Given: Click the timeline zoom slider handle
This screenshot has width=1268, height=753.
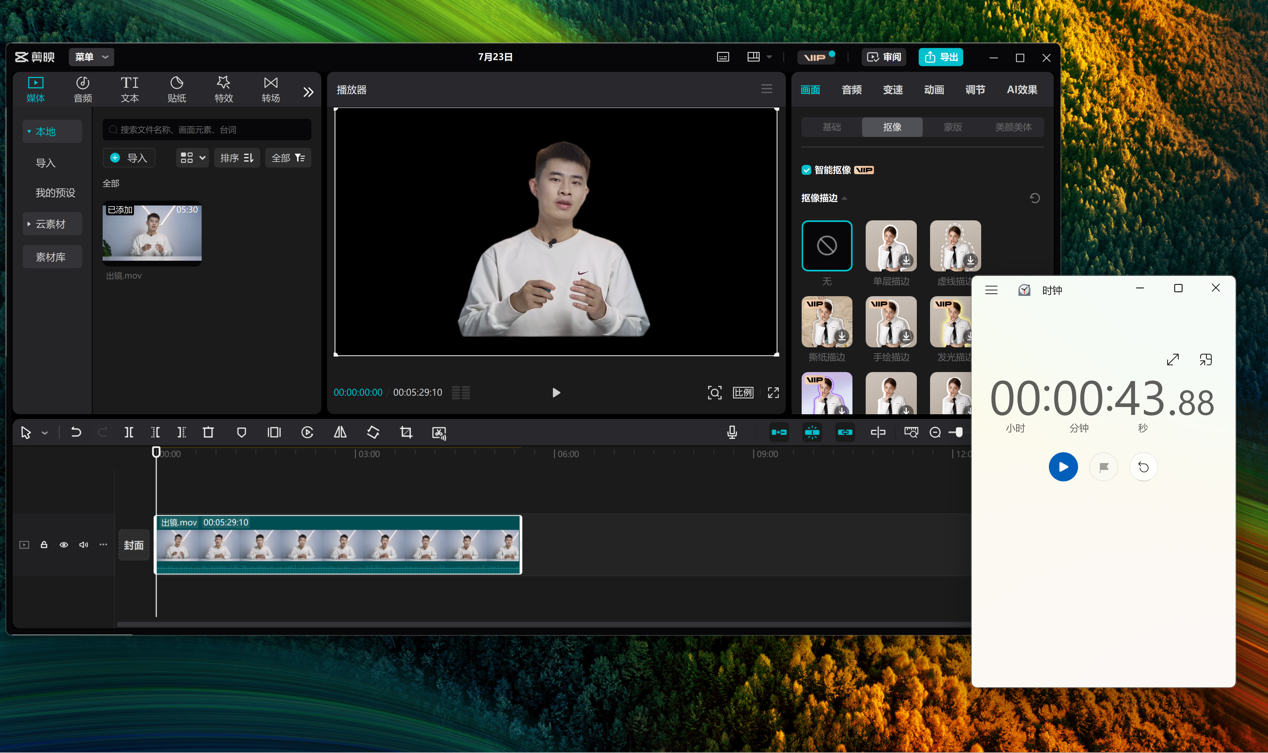Looking at the screenshot, I should click(958, 433).
